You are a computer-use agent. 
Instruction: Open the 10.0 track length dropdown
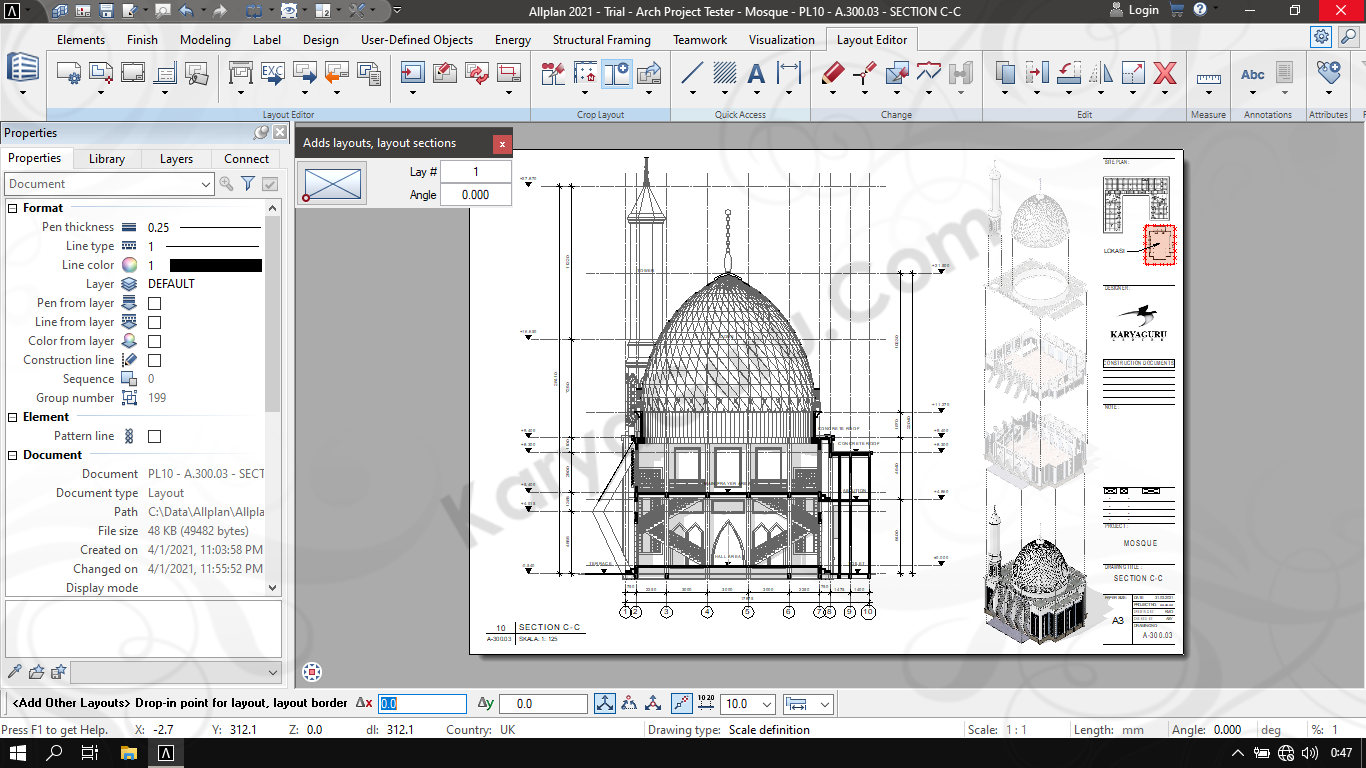tap(766, 705)
